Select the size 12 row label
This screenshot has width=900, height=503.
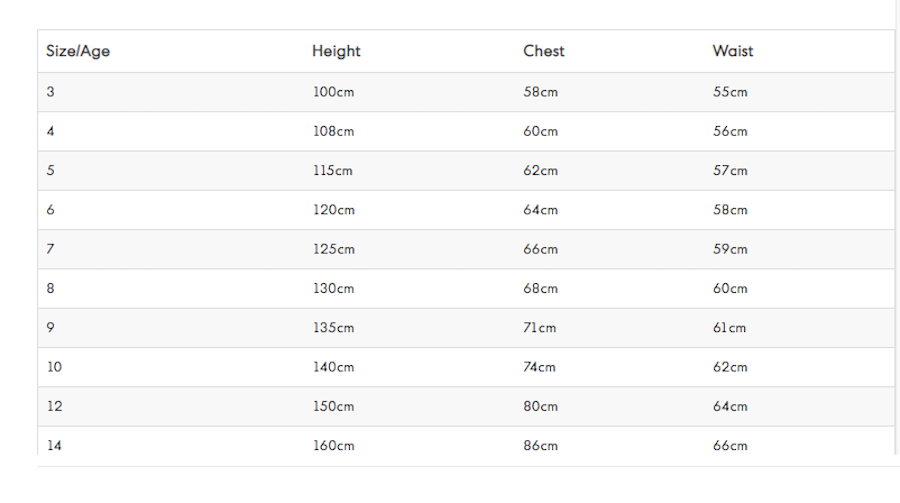pyautogui.click(x=55, y=407)
